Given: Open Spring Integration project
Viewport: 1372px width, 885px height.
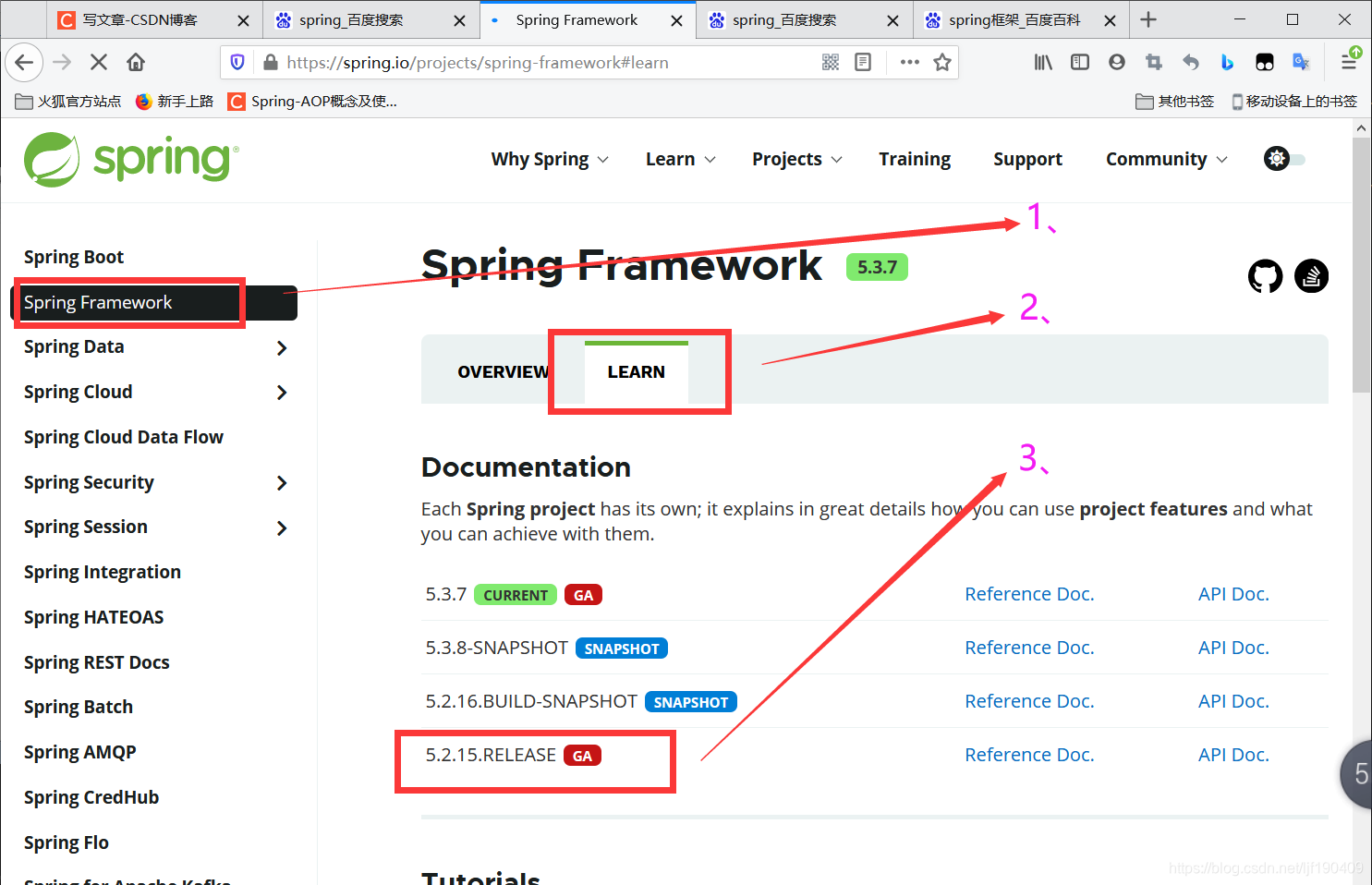Looking at the screenshot, I should (x=103, y=572).
